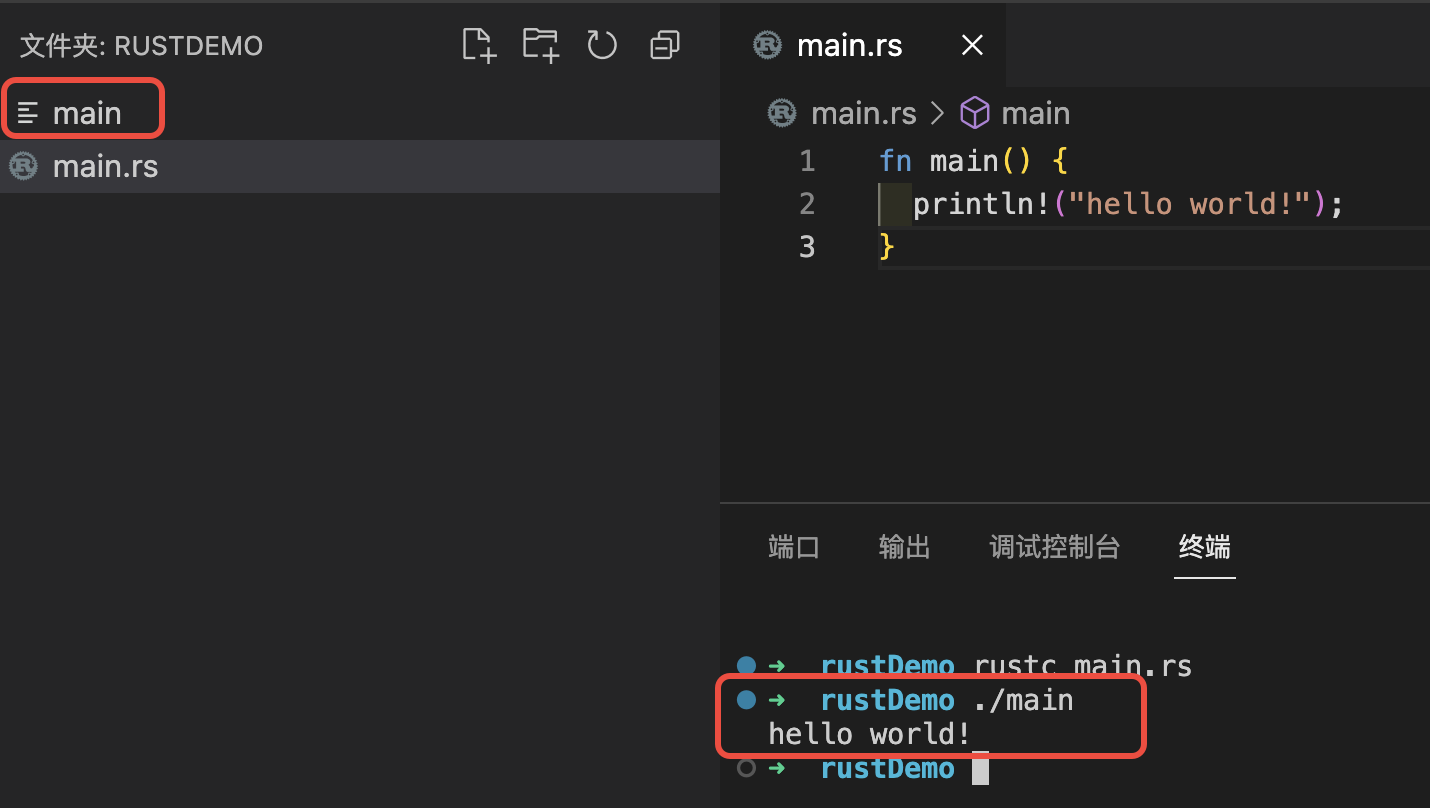1430x808 pixels.
Task: Click the fn keyword on line 1
Action: click(895, 161)
